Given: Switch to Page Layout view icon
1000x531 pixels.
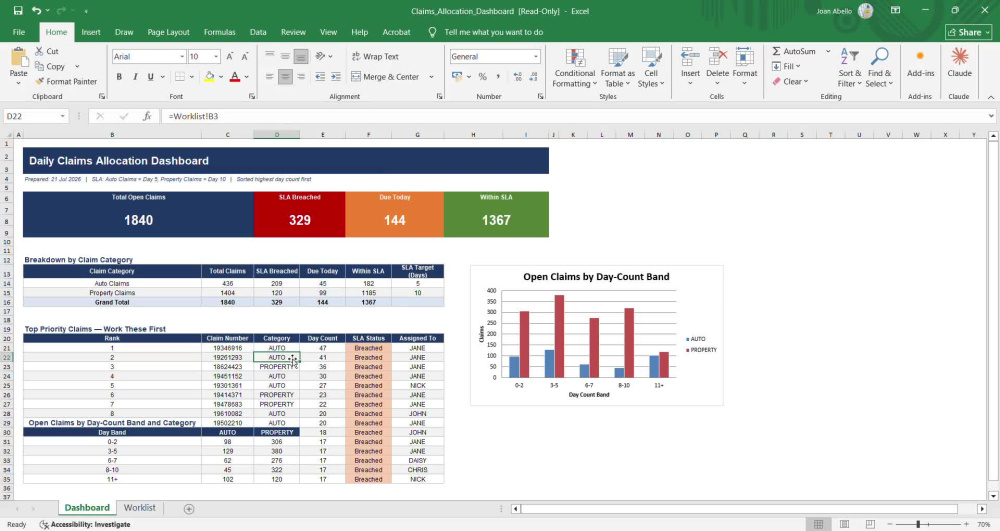Looking at the screenshot, I should (x=844, y=524).
